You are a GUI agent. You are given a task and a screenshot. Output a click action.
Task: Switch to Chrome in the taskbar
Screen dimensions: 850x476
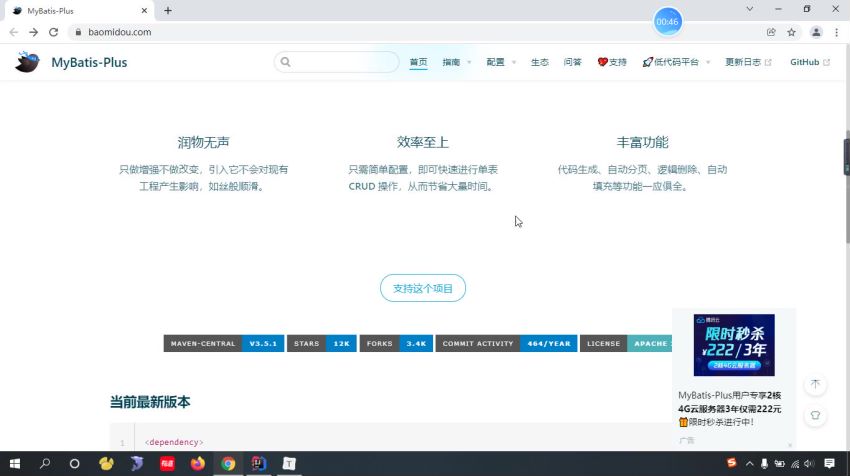228,464
